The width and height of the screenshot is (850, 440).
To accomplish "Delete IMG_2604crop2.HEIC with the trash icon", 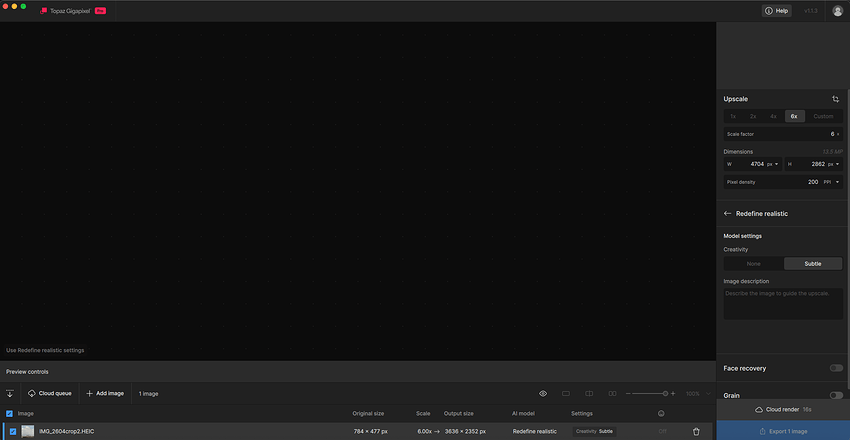I will [696, 431].
